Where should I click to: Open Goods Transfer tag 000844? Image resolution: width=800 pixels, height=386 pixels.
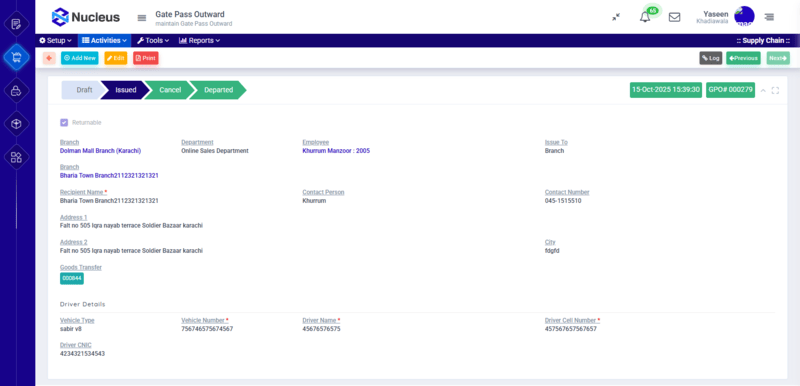click(x=71, y=278)
